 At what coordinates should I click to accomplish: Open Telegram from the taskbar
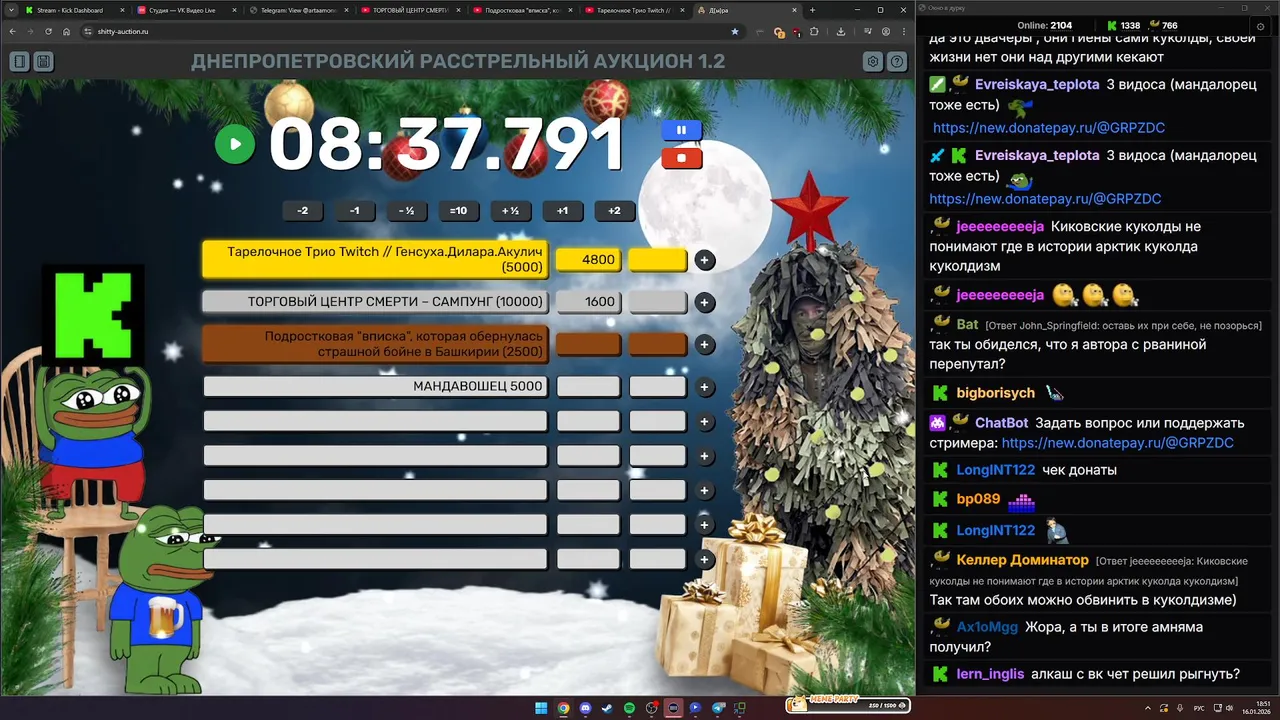[x=717, y=708]
